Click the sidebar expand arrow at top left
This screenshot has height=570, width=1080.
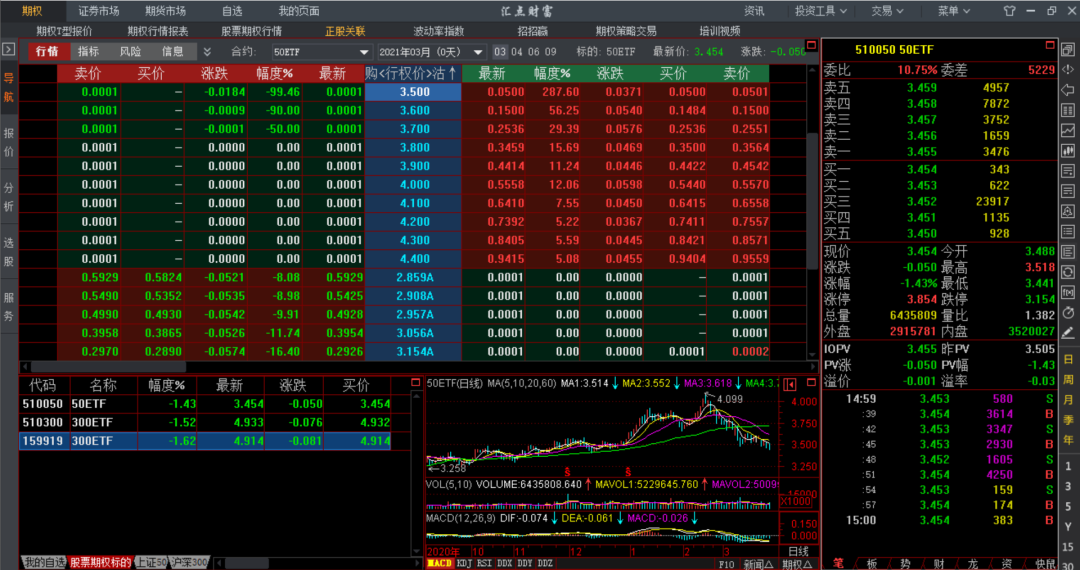[x=8, y=49]
